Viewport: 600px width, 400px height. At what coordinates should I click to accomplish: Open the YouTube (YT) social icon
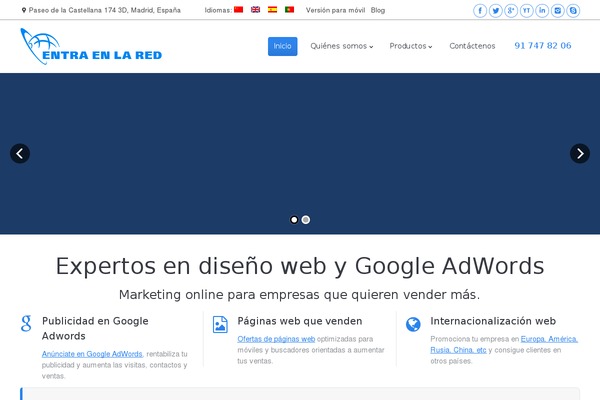click(x=527, y=11)
